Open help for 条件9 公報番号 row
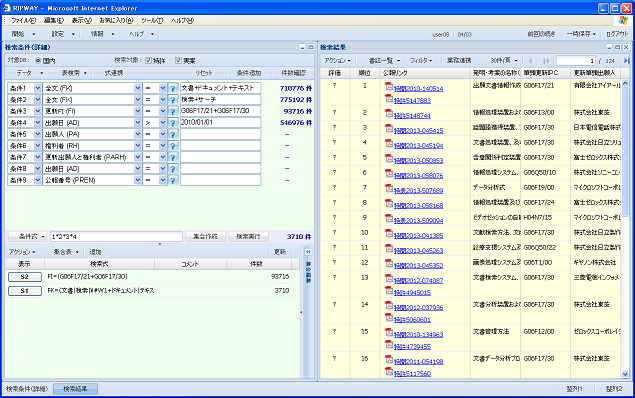635x398 pixels. (x=173, y=180)
